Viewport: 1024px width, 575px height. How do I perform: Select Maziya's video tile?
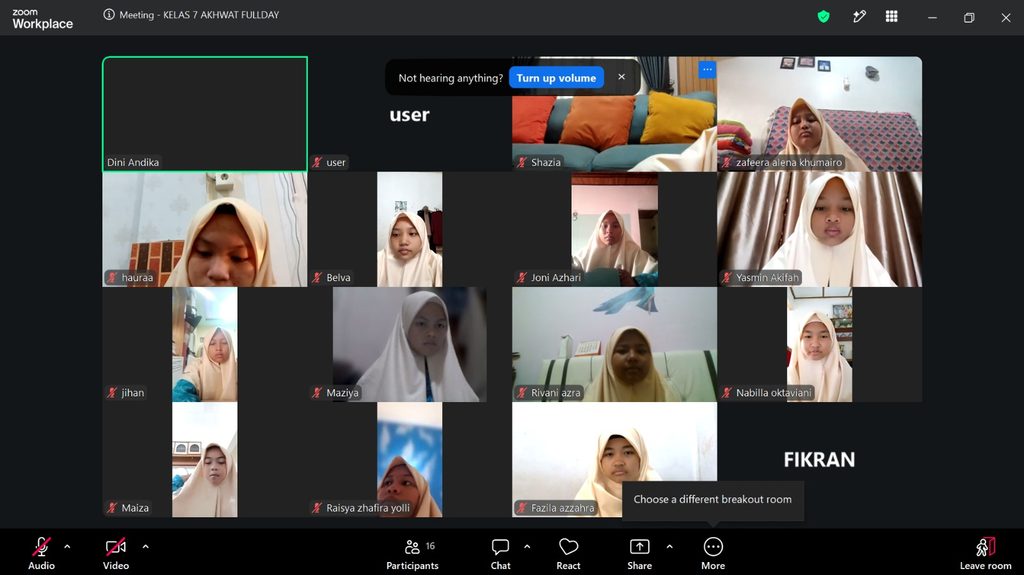(409, 344)
